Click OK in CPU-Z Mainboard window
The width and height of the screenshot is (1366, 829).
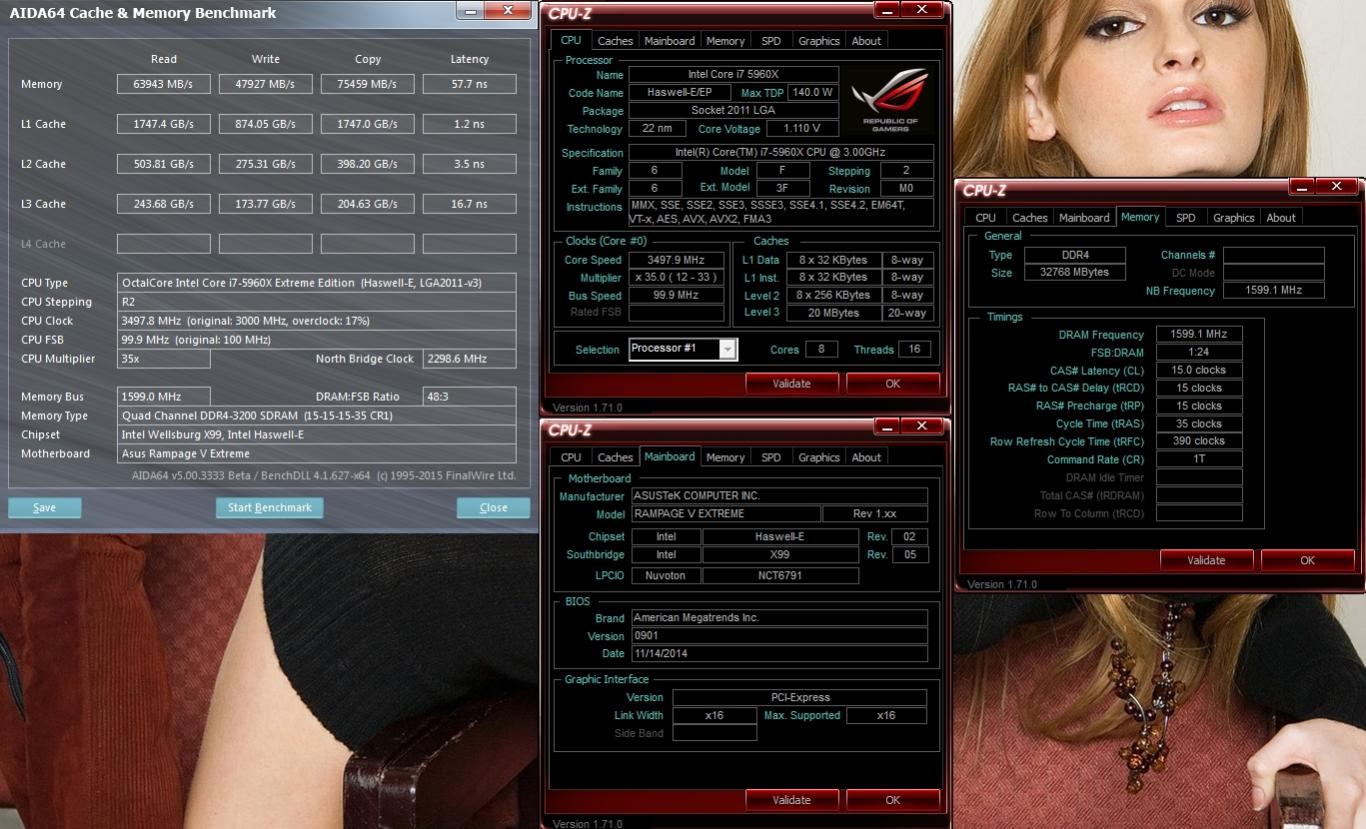tap(892, 799)
